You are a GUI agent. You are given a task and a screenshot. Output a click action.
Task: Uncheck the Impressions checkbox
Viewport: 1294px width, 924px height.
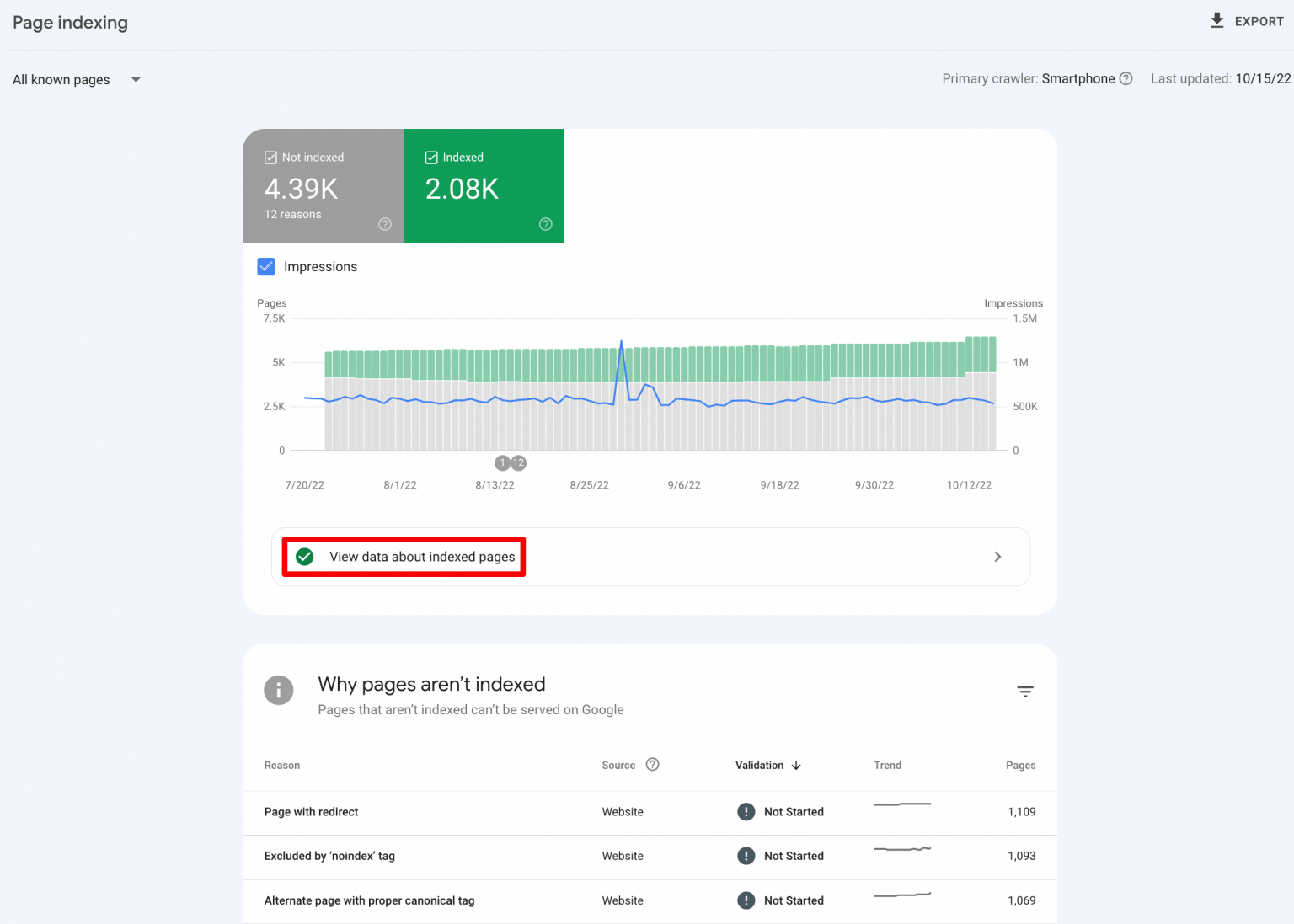click(266, 266)
